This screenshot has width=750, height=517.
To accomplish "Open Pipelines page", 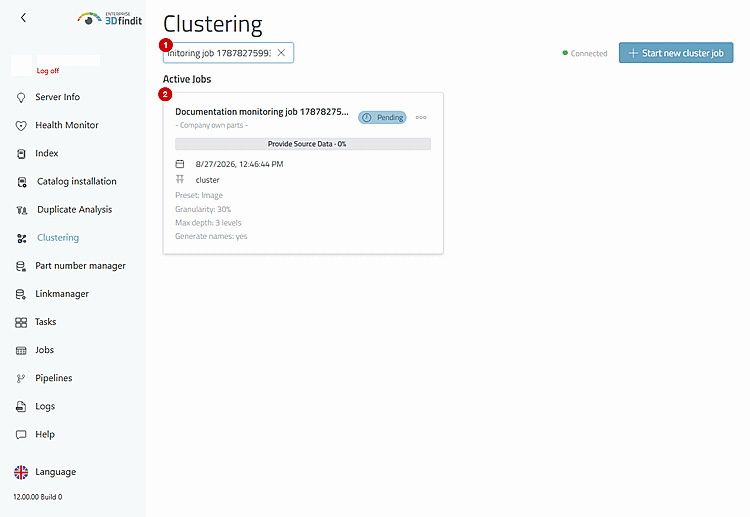I will (x=54, y=378).
